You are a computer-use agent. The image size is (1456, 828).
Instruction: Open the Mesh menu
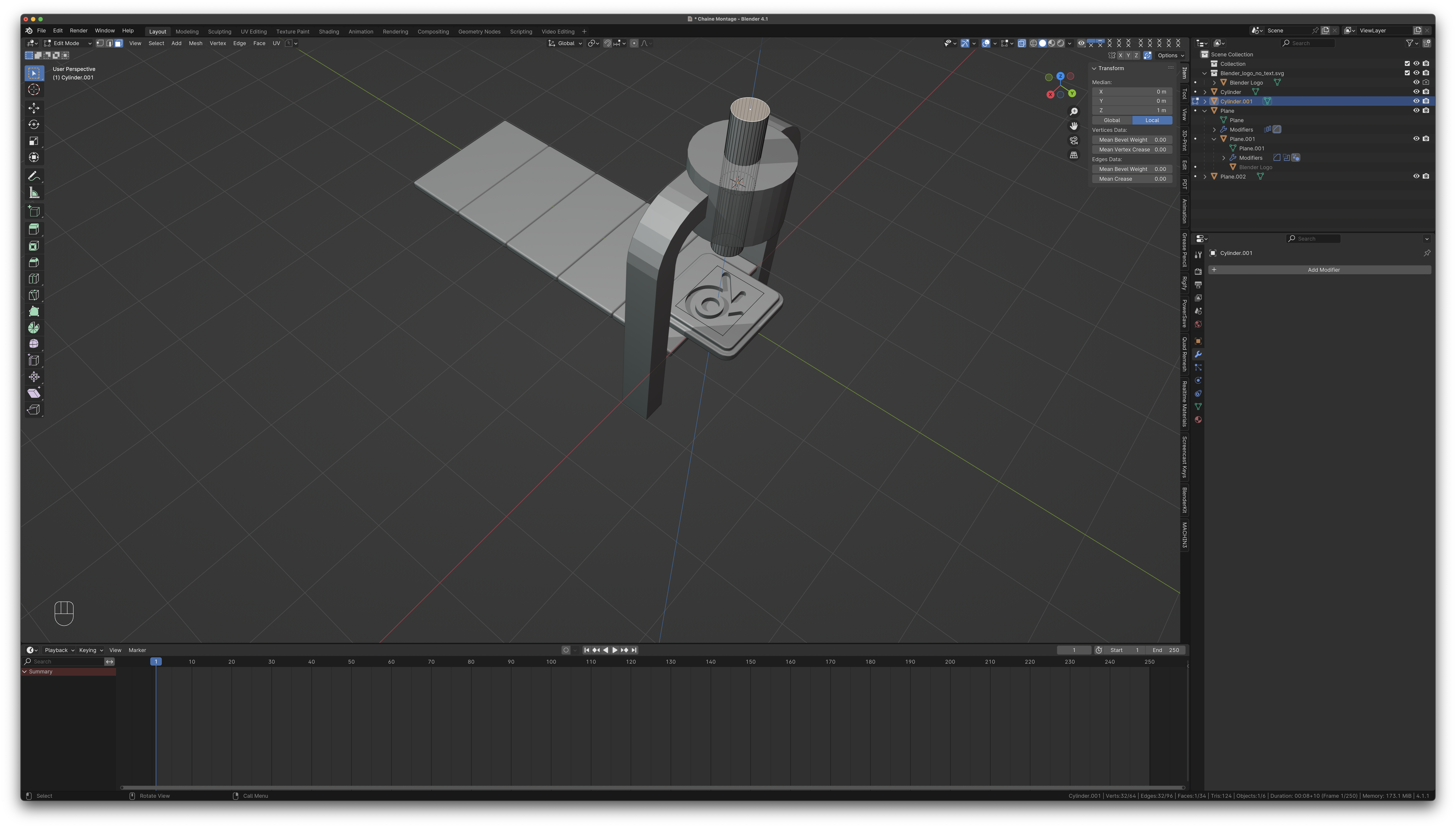coord(196,43)
